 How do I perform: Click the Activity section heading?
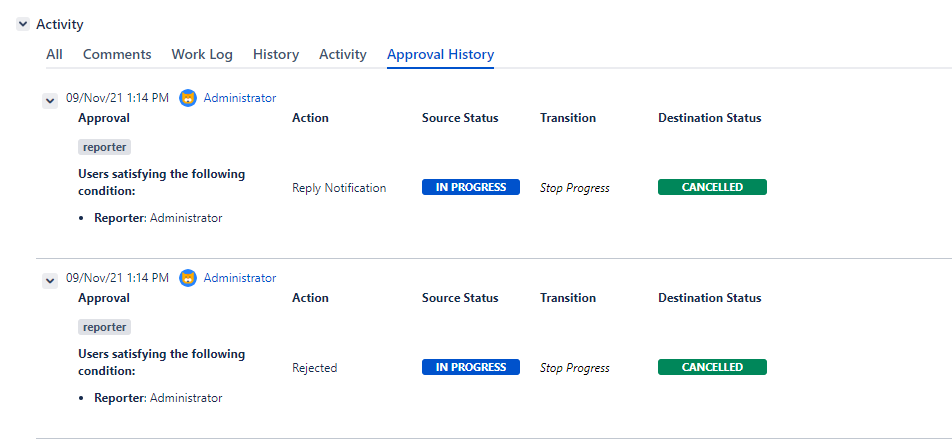point(60,24)
